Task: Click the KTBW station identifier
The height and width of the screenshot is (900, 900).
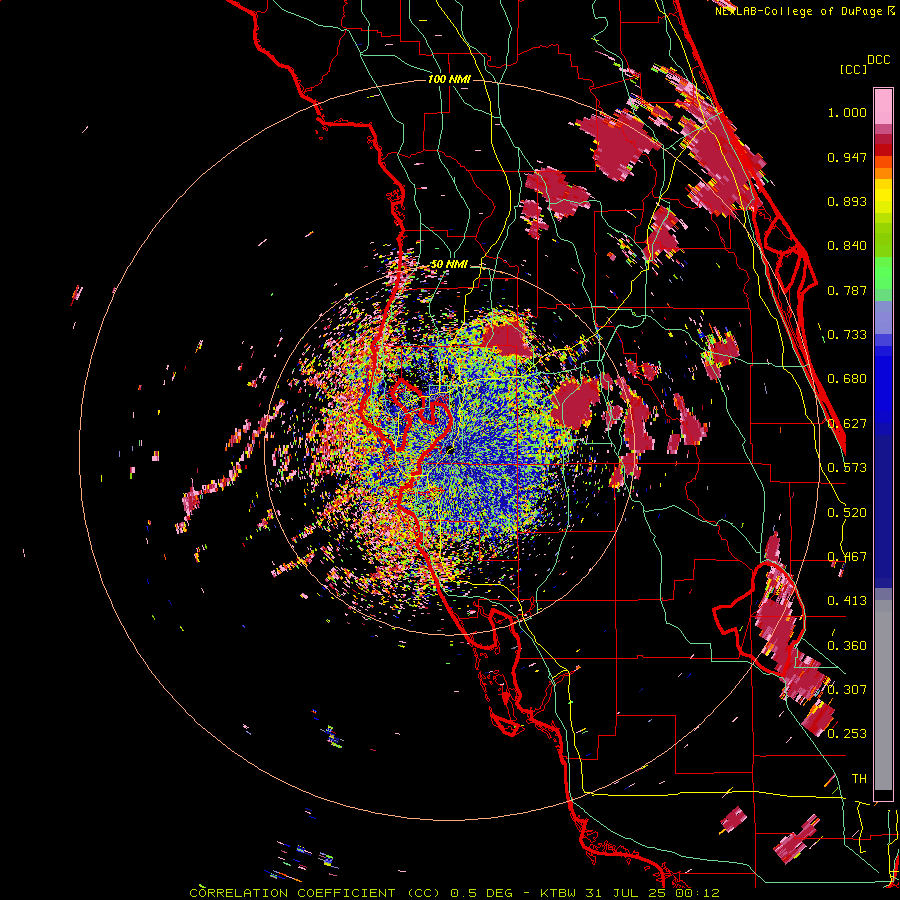Action: pyautogui.click(x=560, y=893)
